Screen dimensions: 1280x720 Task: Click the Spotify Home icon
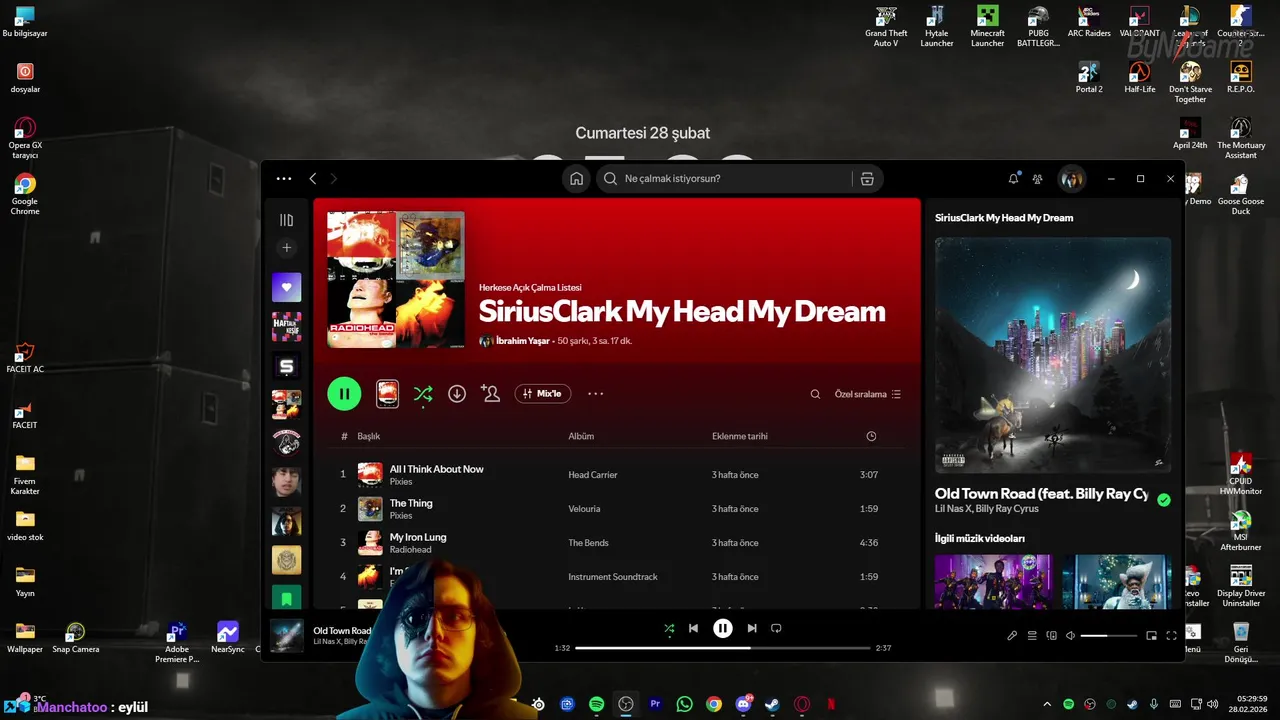point(576,179)
